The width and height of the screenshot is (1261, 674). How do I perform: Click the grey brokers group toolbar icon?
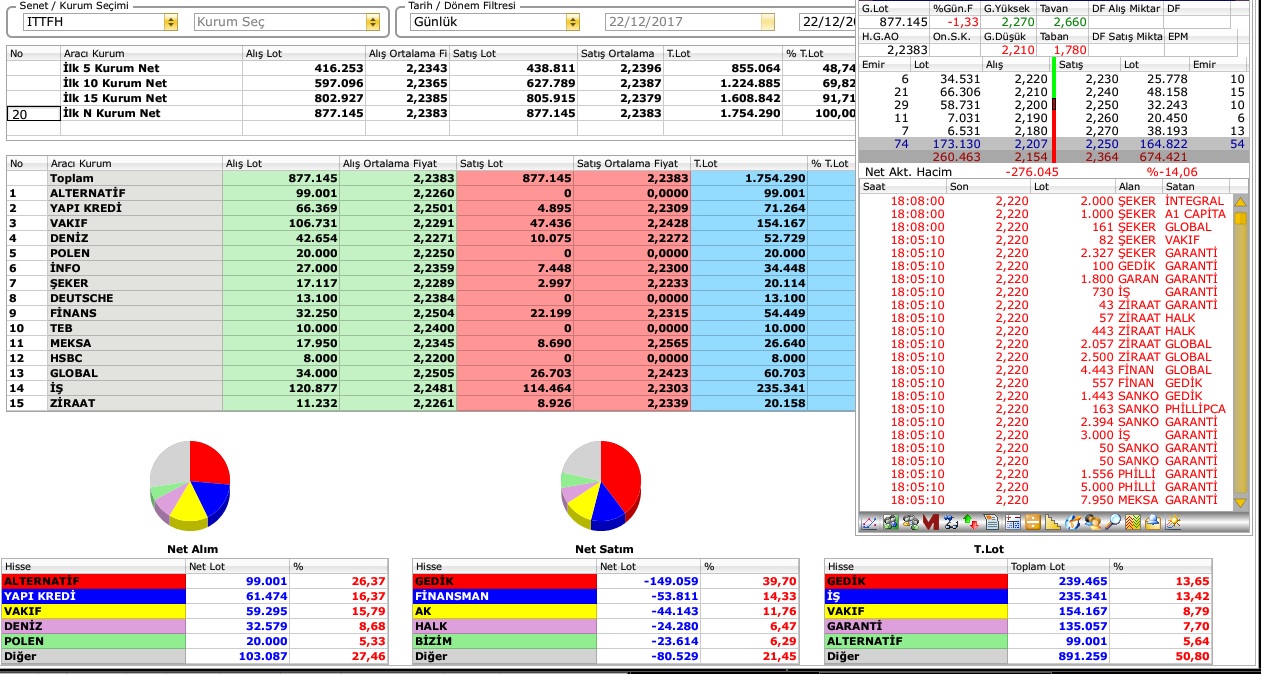tap(911, 522)
